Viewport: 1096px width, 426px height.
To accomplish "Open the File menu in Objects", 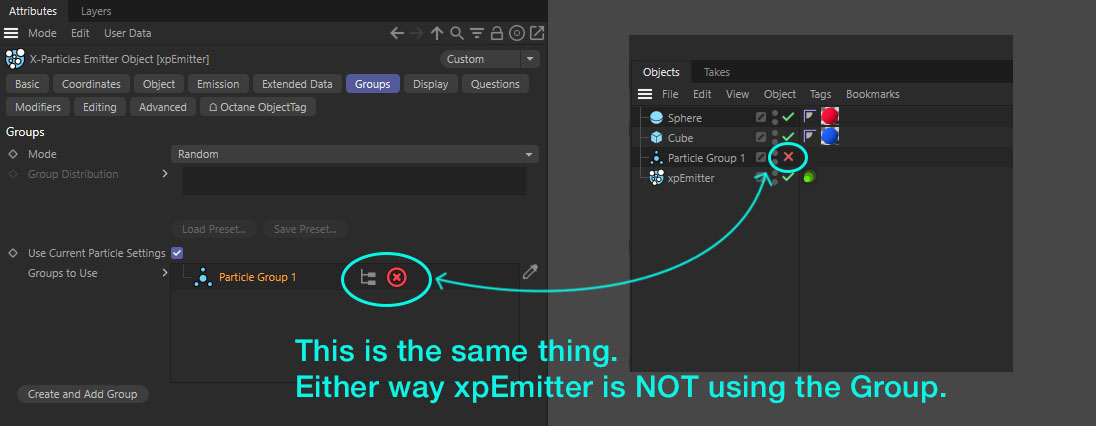I will click(670, 94).
